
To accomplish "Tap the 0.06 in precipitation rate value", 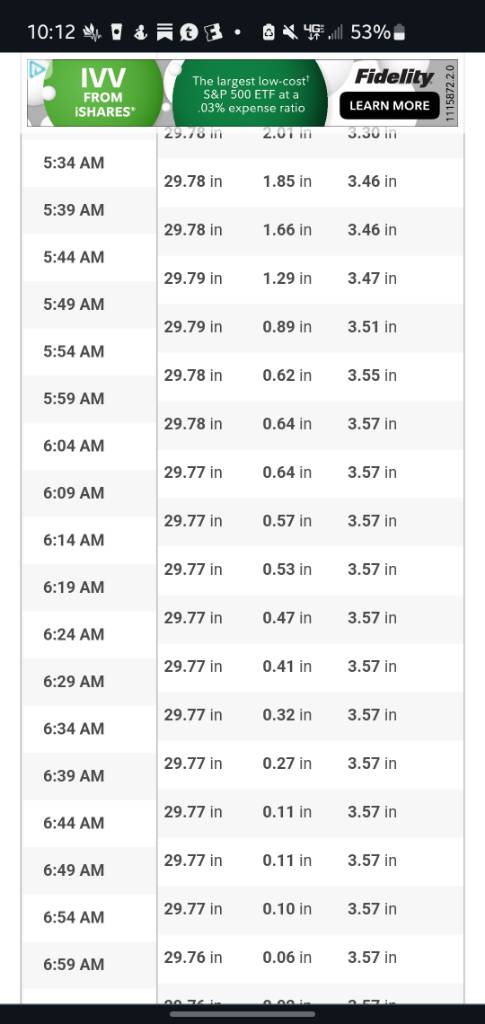I will click(x=287, y=957).
